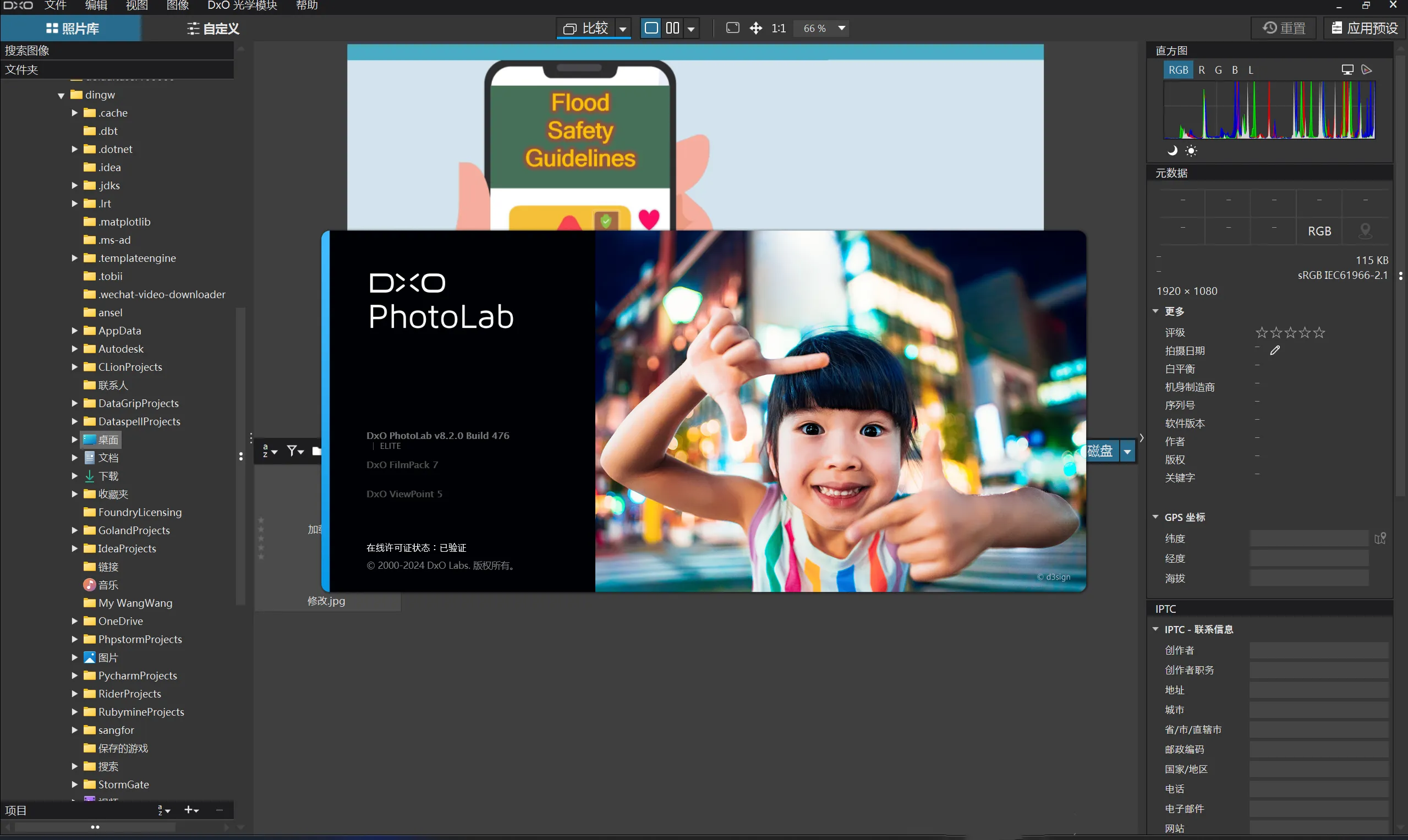Click the thumbnail filter funnel icon
Image resolution: width=1408 pixels, height=840 pixels.
click(x=293, y=451)
